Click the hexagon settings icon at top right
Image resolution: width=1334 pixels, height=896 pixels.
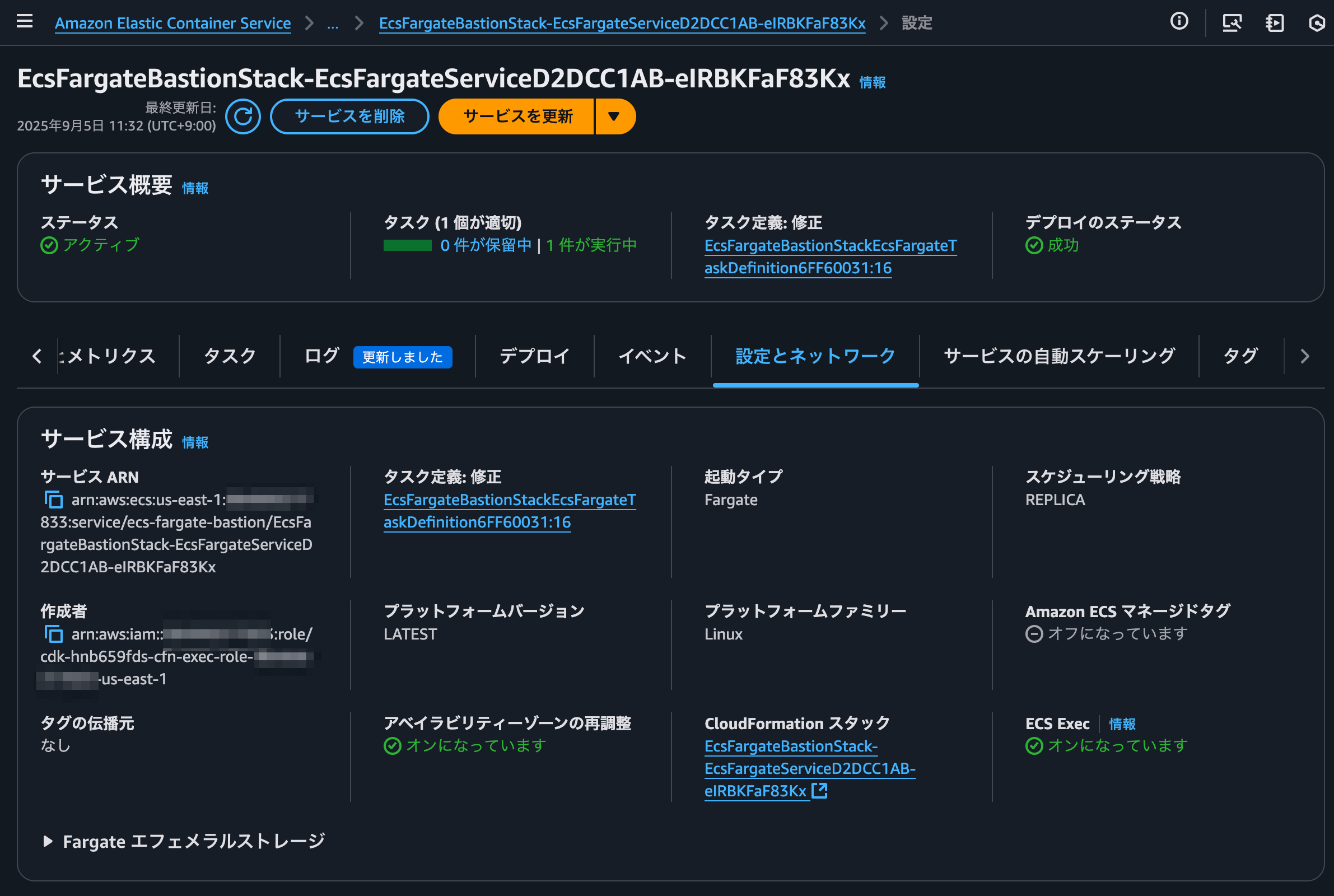click(1317, 23)
